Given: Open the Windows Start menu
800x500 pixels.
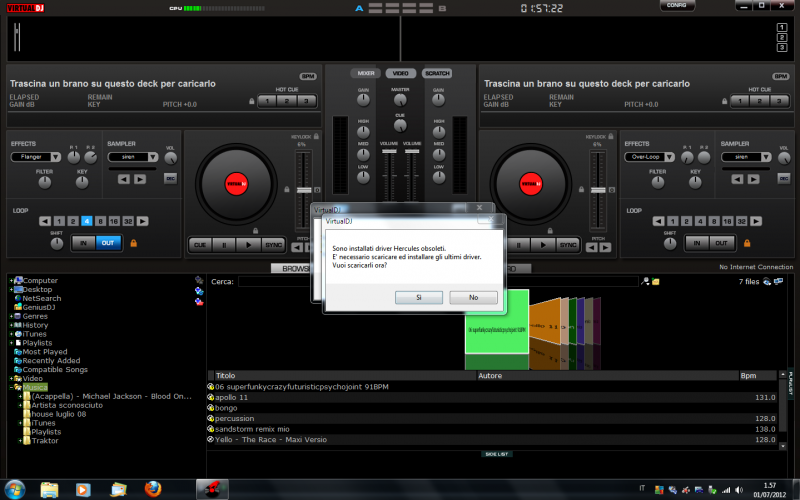Looking at the screenshot, I should pyautogui.click(x=14, y=489).
